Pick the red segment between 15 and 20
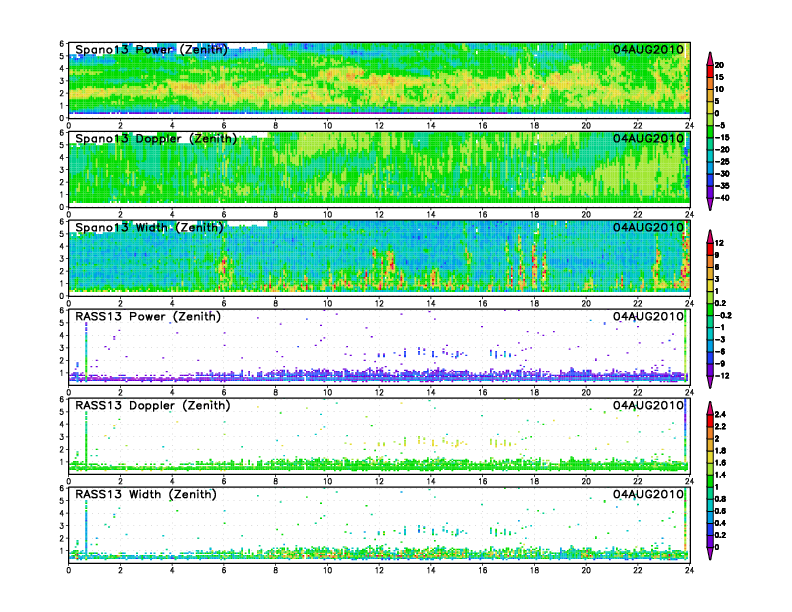The image size is (792, 612). (710, 71)
